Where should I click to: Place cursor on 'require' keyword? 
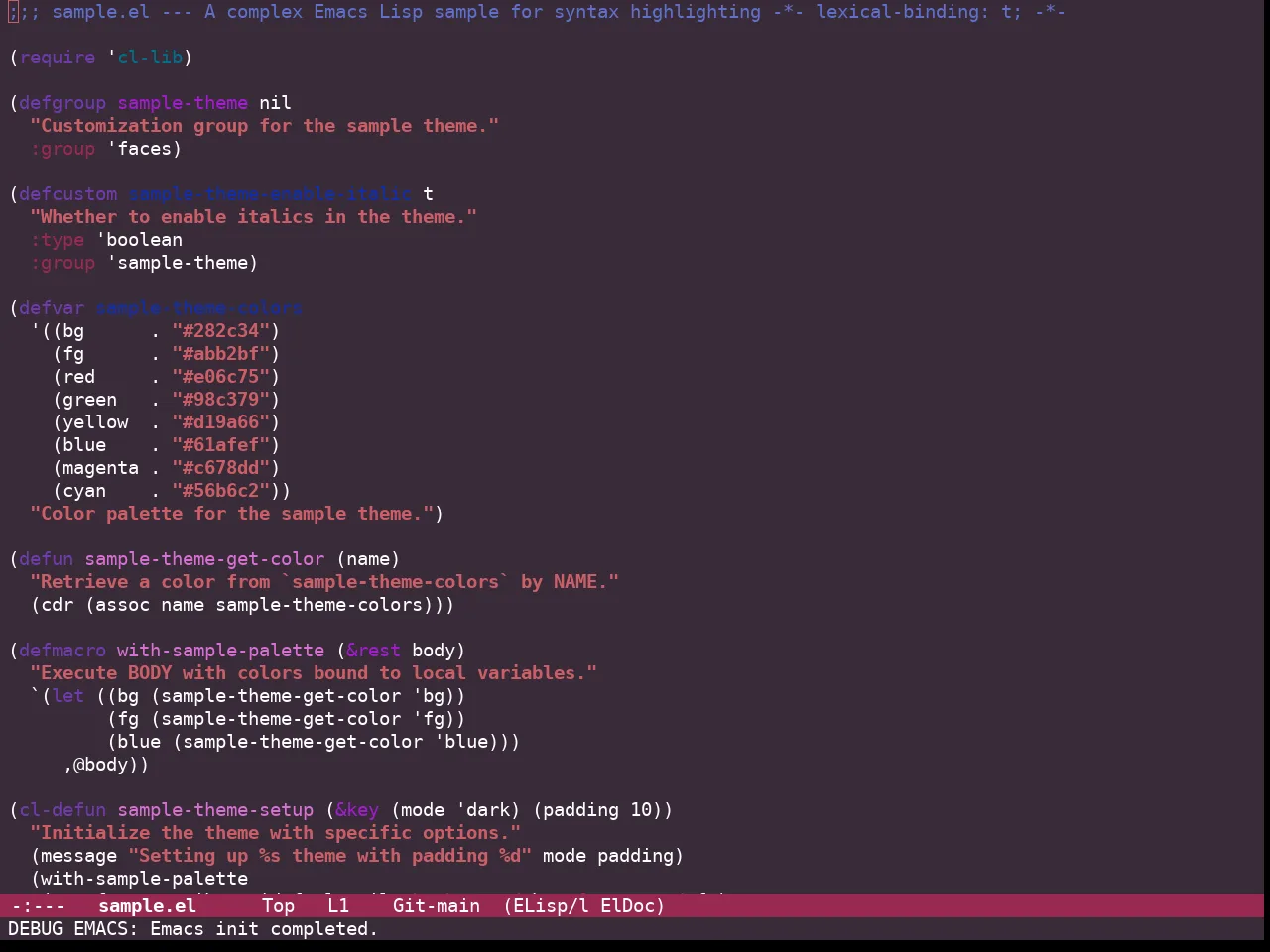58,58
